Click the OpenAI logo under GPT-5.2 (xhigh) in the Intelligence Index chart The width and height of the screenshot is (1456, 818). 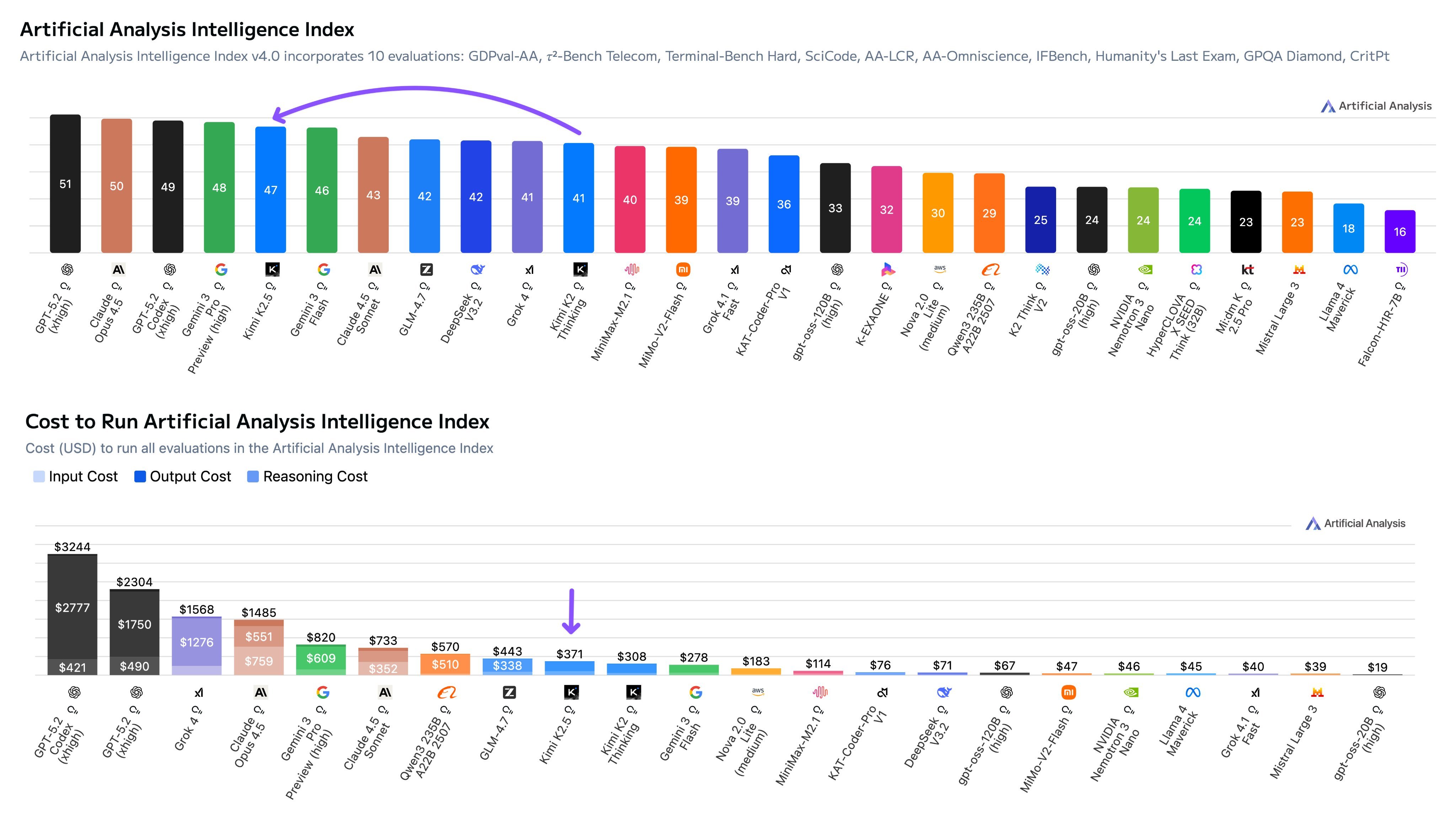coord(67,270)
